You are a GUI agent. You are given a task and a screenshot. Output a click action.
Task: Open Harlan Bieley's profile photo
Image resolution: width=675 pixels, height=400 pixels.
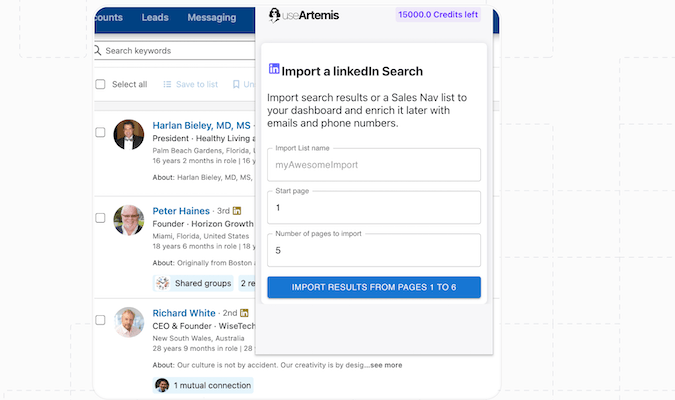(129, 134)
